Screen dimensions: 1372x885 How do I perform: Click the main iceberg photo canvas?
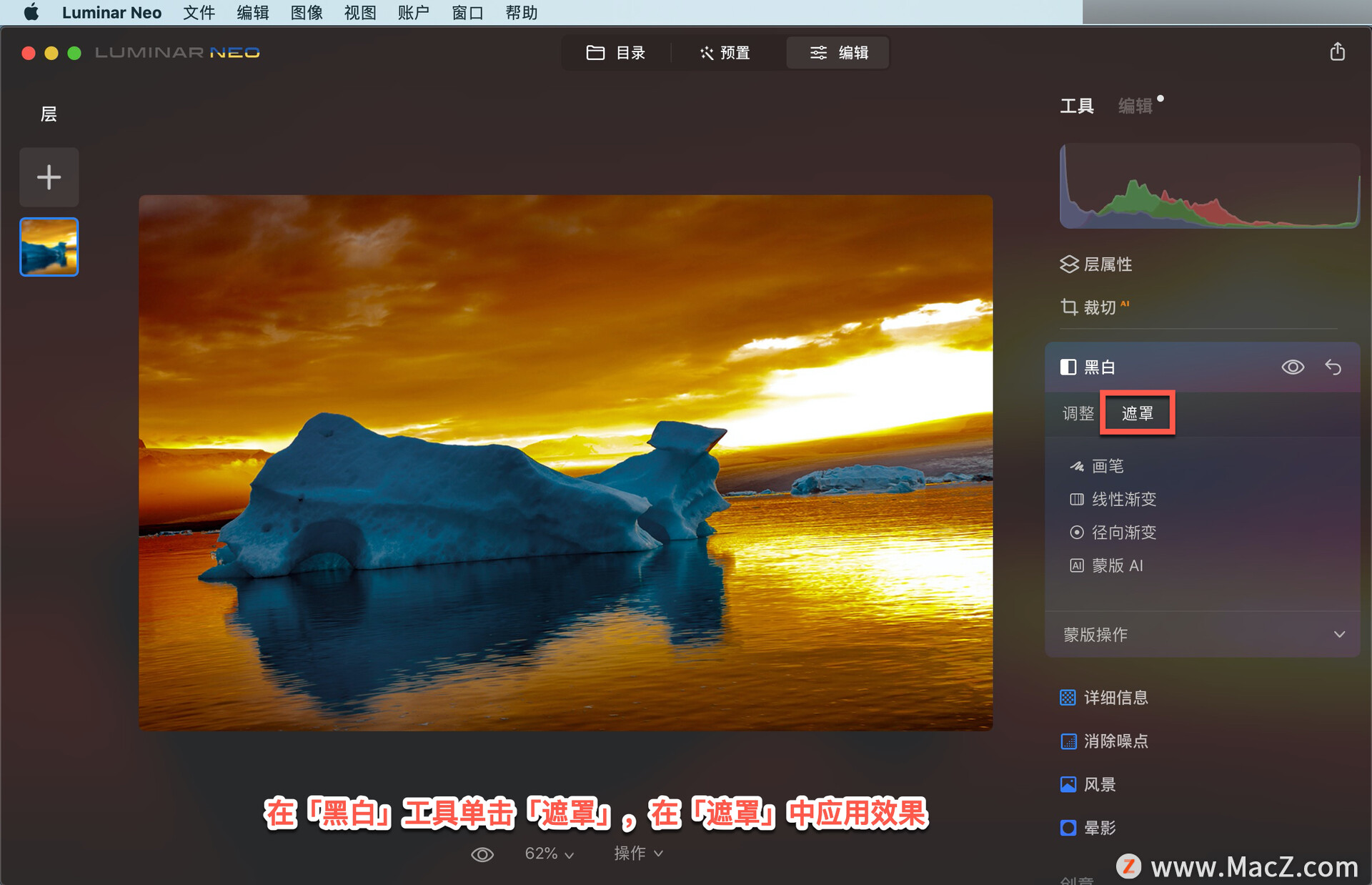coord(566,463)
